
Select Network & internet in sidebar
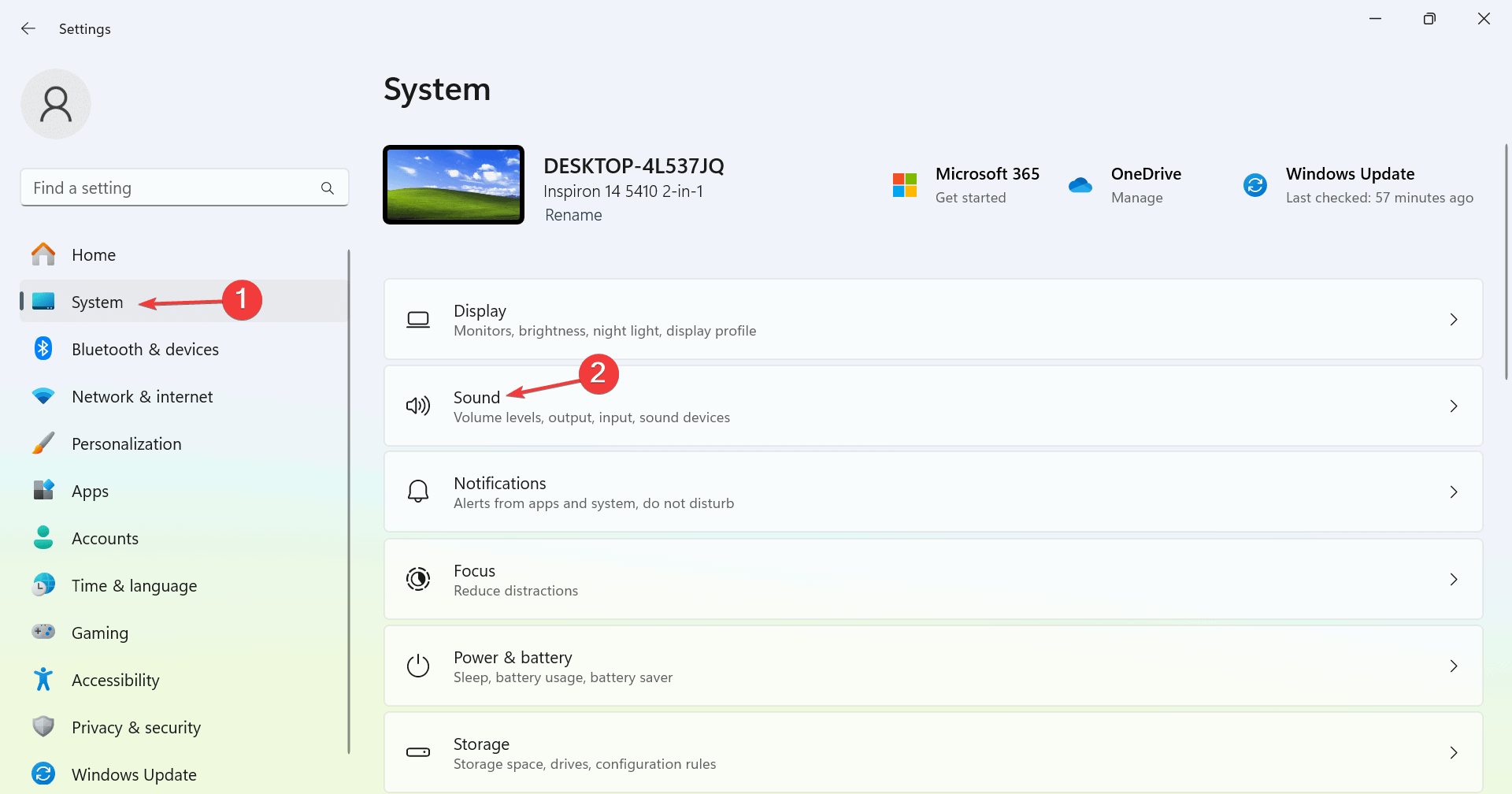point(142,396)
